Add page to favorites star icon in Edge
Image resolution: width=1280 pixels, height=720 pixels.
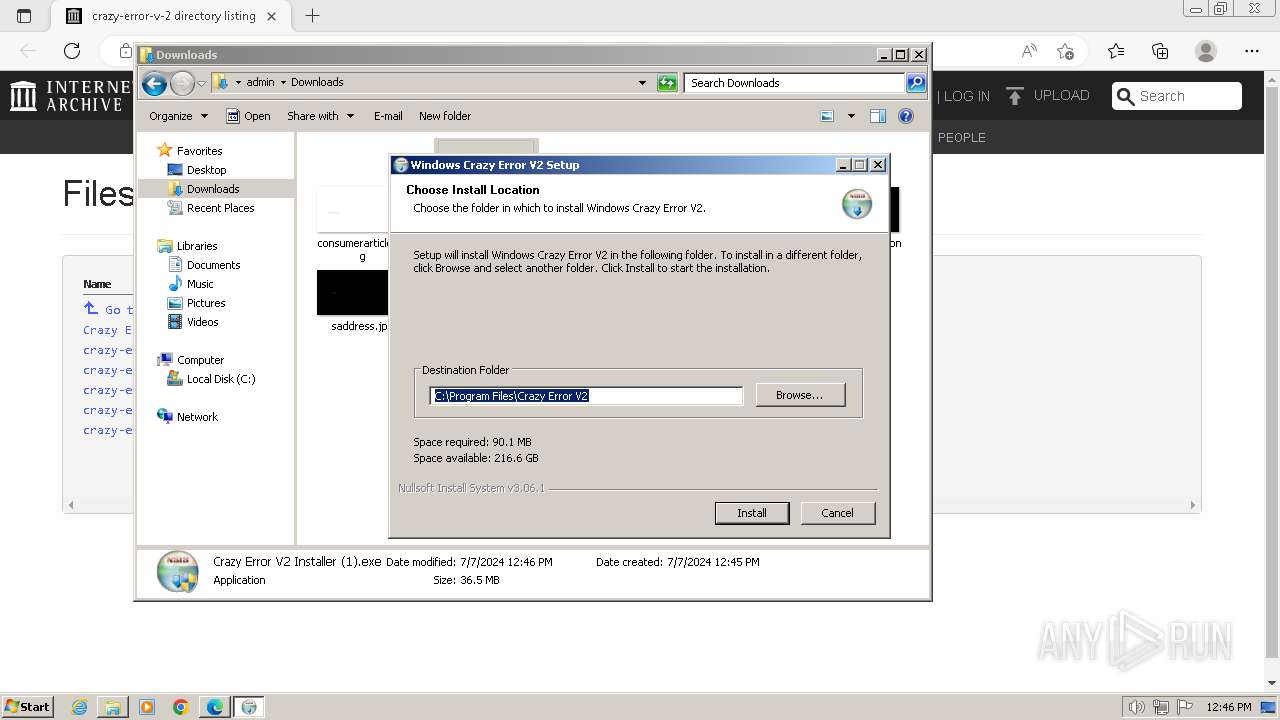click(x=1065, y=51)
